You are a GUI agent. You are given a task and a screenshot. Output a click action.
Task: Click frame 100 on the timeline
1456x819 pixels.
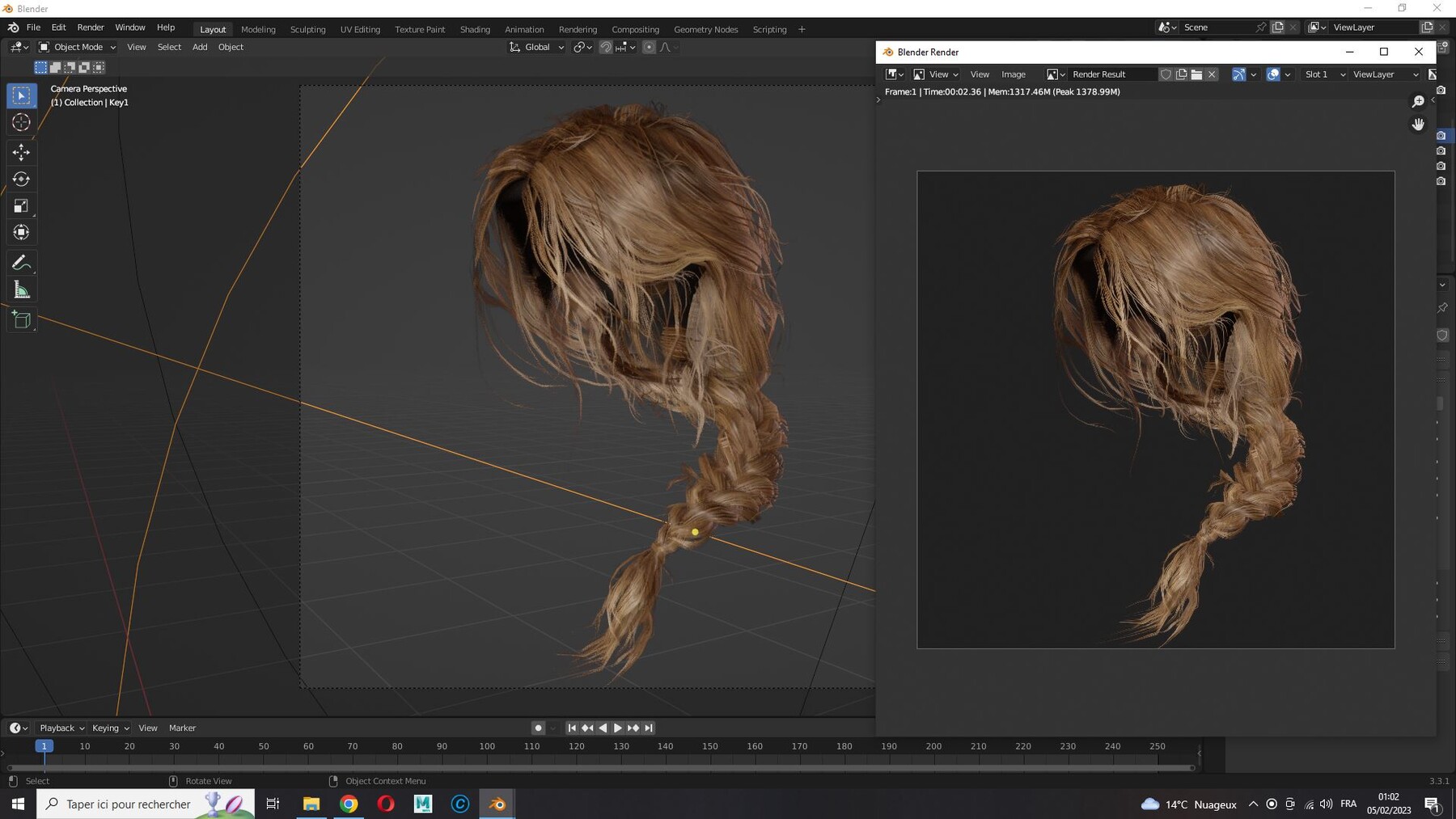[x=487, y=746]
